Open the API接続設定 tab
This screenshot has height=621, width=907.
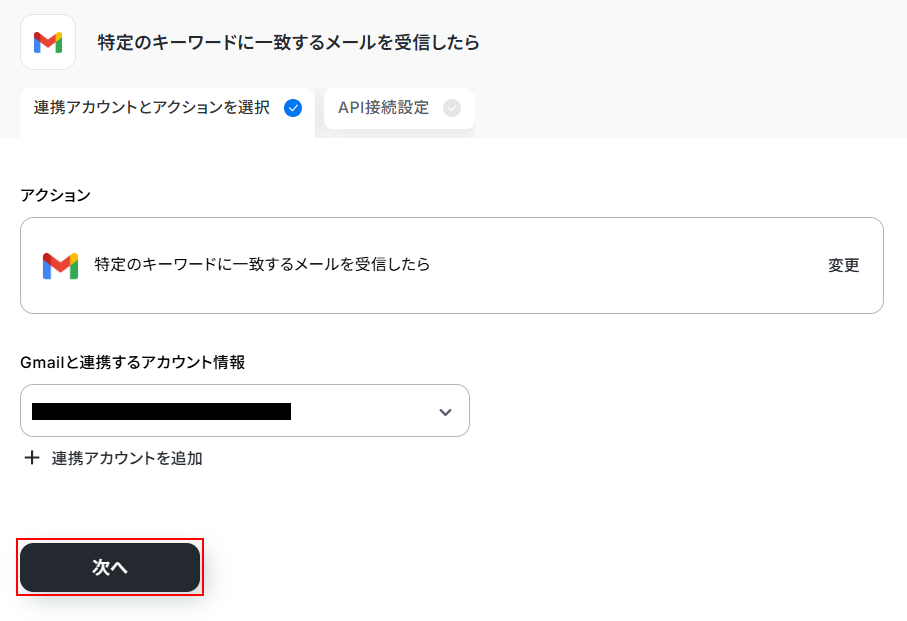coord(383,108)
